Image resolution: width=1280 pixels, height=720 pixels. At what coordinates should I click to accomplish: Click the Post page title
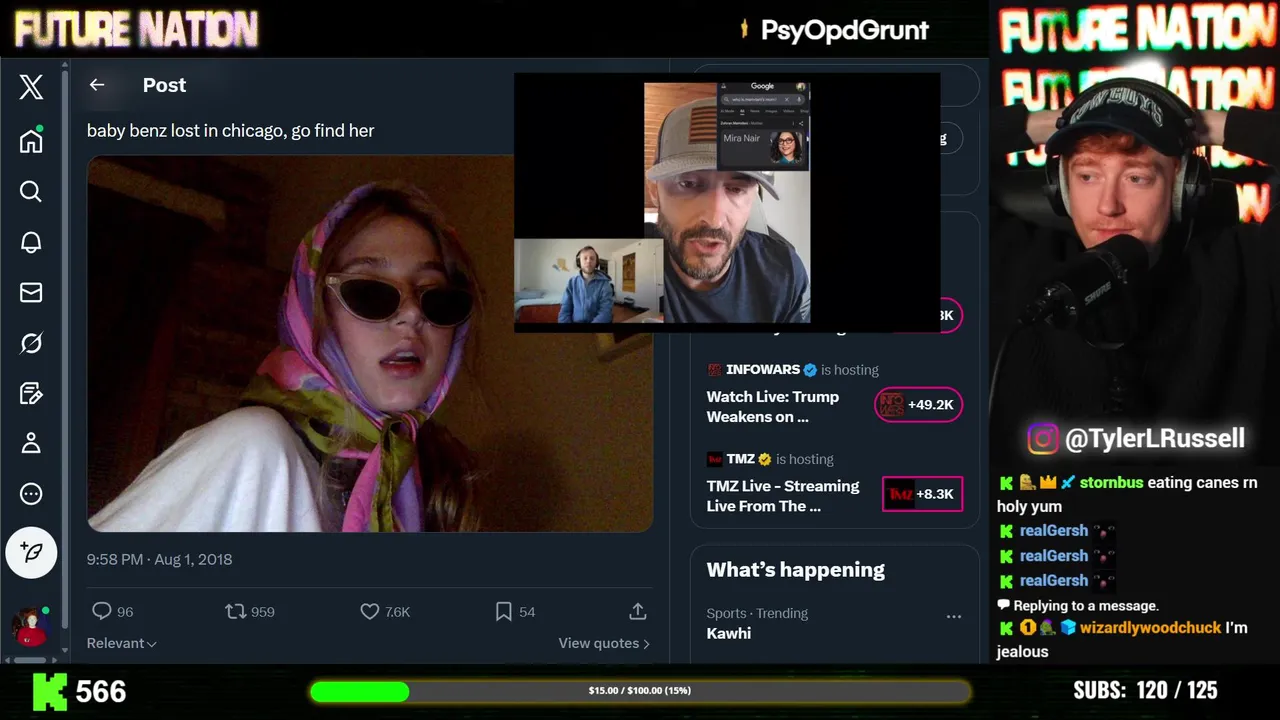pyautogui.click(x=164, y=85)
